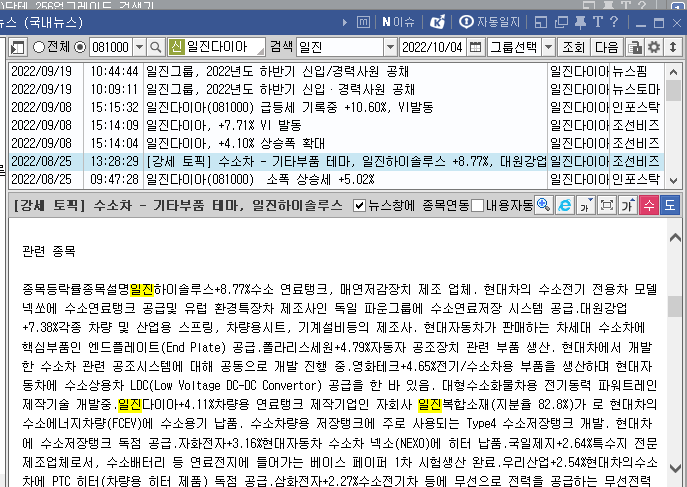Image resolution: width=687 pixels, height=487 pixels.
Task: Decrease font size with 가 down icon
Action: click(586, 205)
